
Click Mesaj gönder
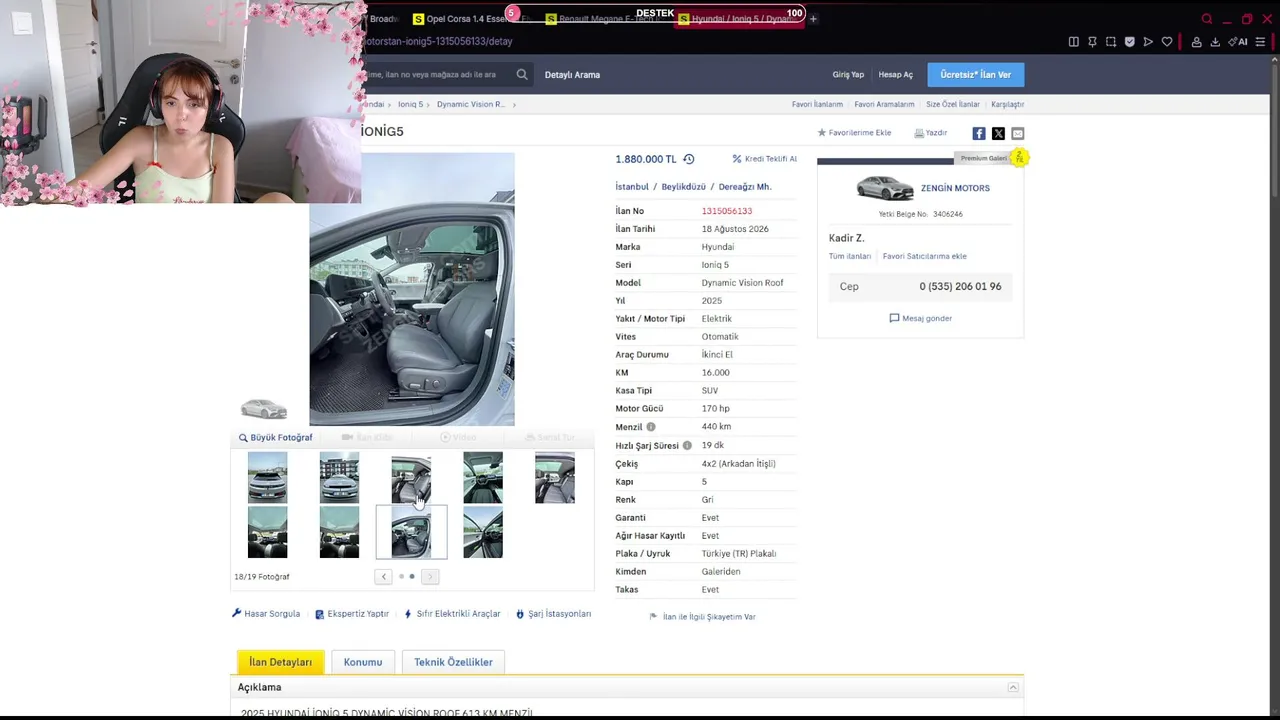click(921, 318)
